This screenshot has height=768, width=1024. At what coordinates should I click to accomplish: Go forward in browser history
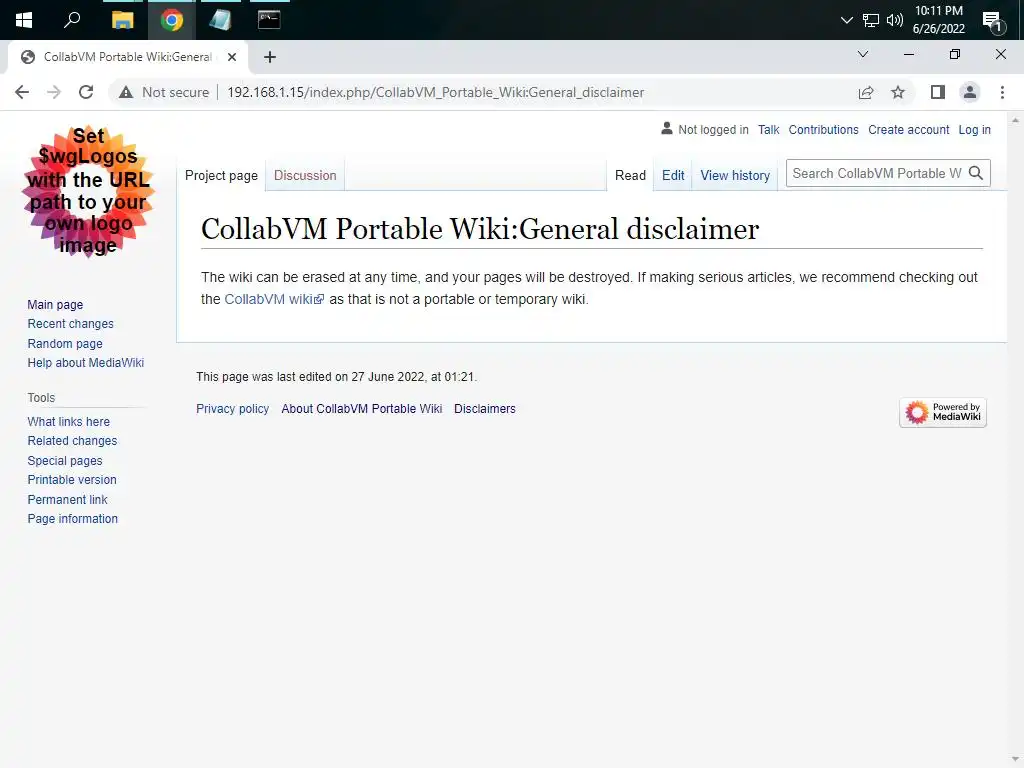54,93
